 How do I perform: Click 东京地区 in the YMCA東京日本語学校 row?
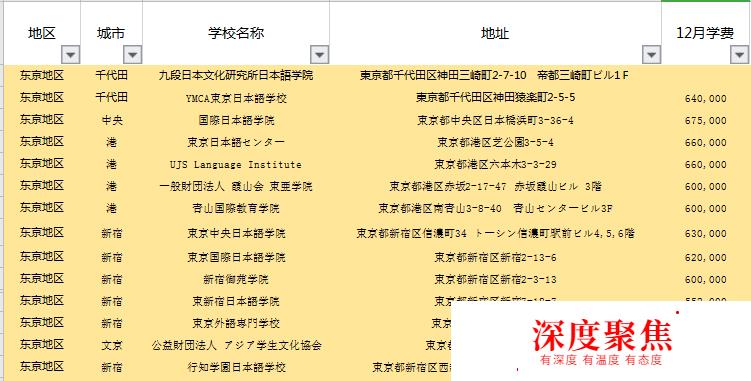tap(42, 97)
